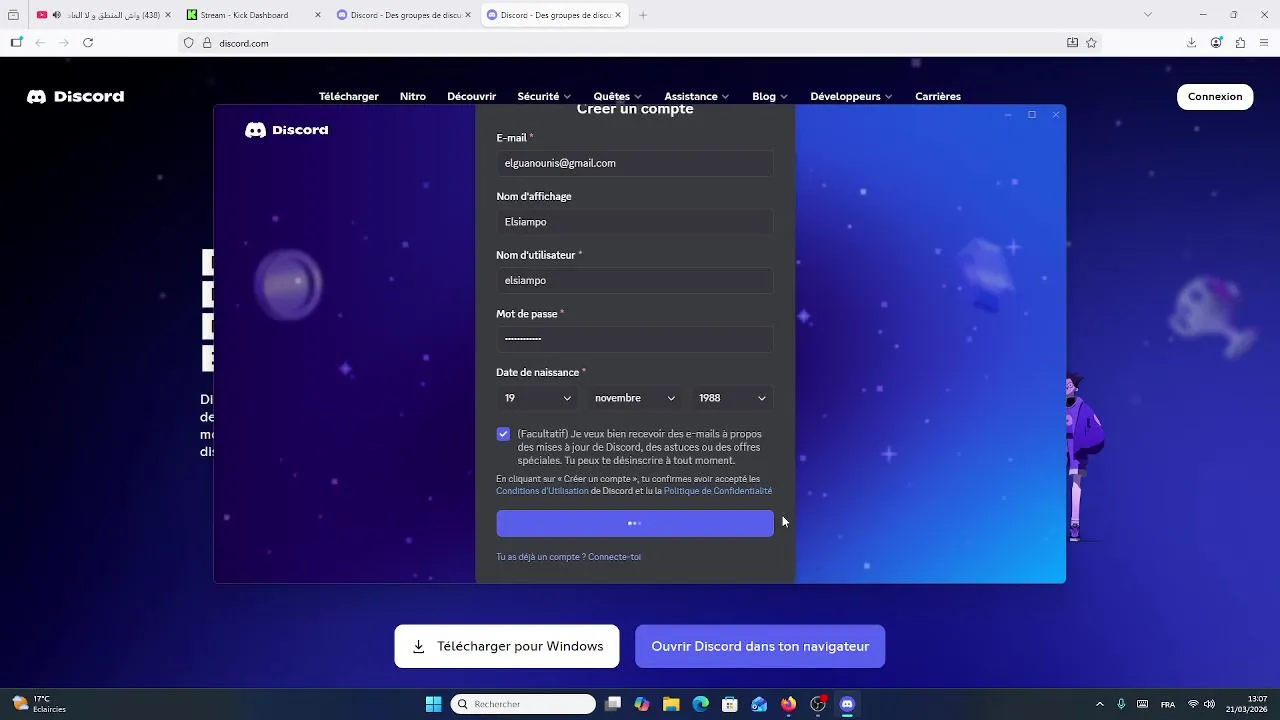Image resolution: width=1280 pixels, height=720 pixels.
Task: Open the Firefox hamburger menu
Action: coord(1265,43)
